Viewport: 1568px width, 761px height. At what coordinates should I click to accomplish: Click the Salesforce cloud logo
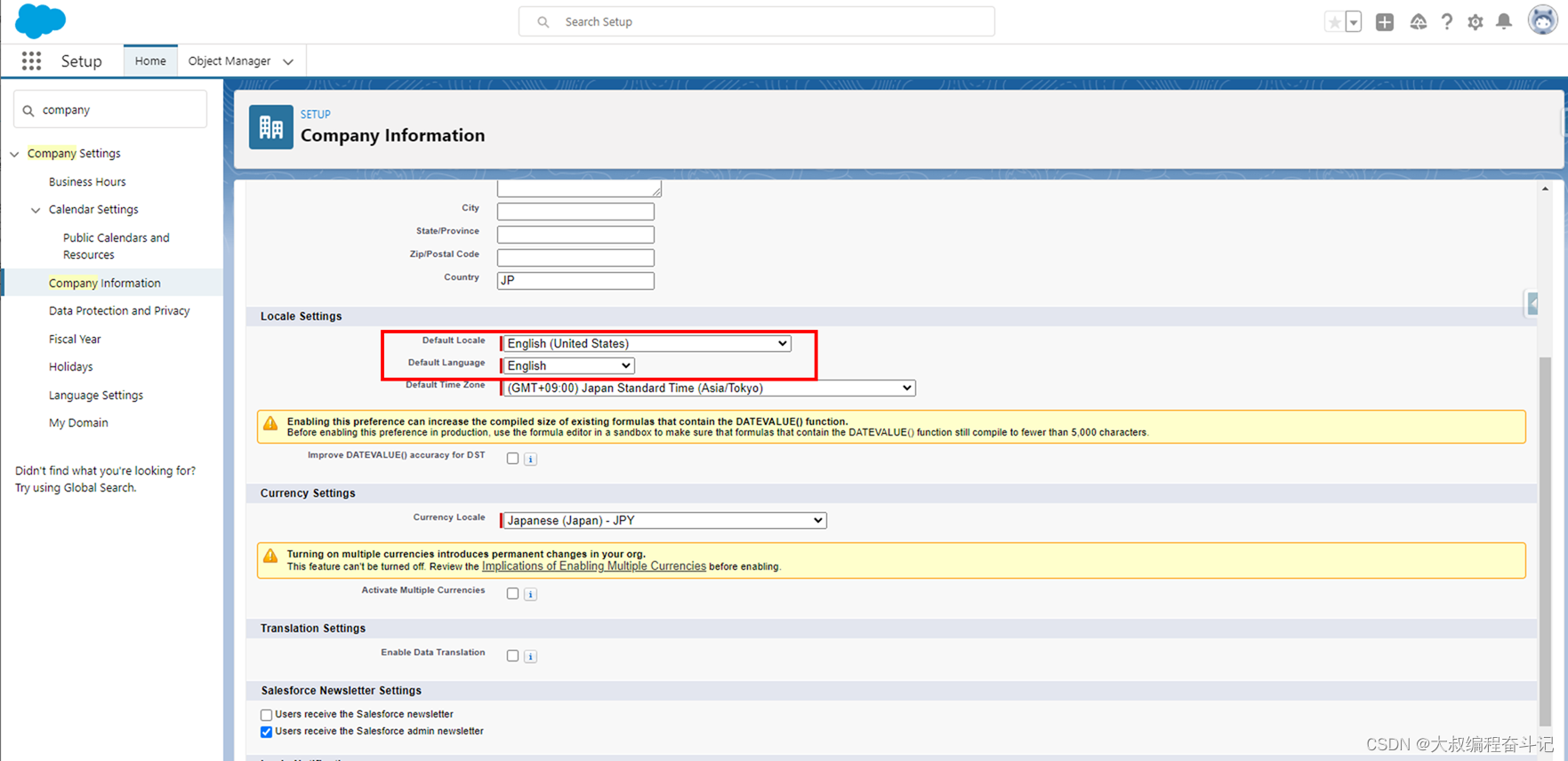(x=40, y=20)
